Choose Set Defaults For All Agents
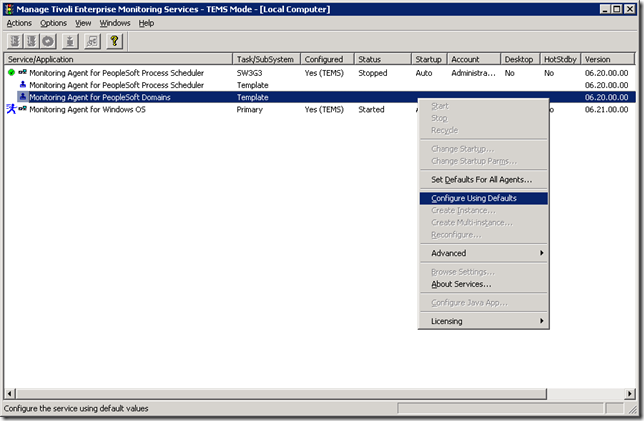 484,180
